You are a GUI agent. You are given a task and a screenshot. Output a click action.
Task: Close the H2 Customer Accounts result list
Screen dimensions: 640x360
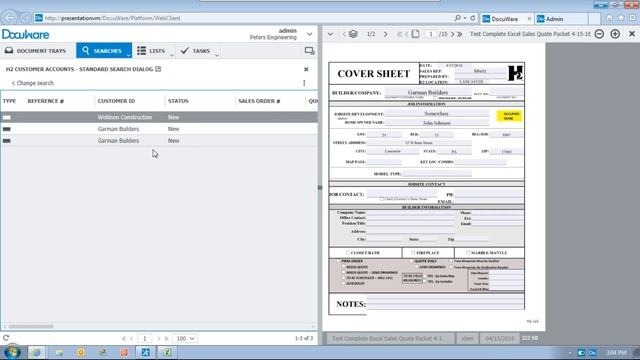coord(306,69)
